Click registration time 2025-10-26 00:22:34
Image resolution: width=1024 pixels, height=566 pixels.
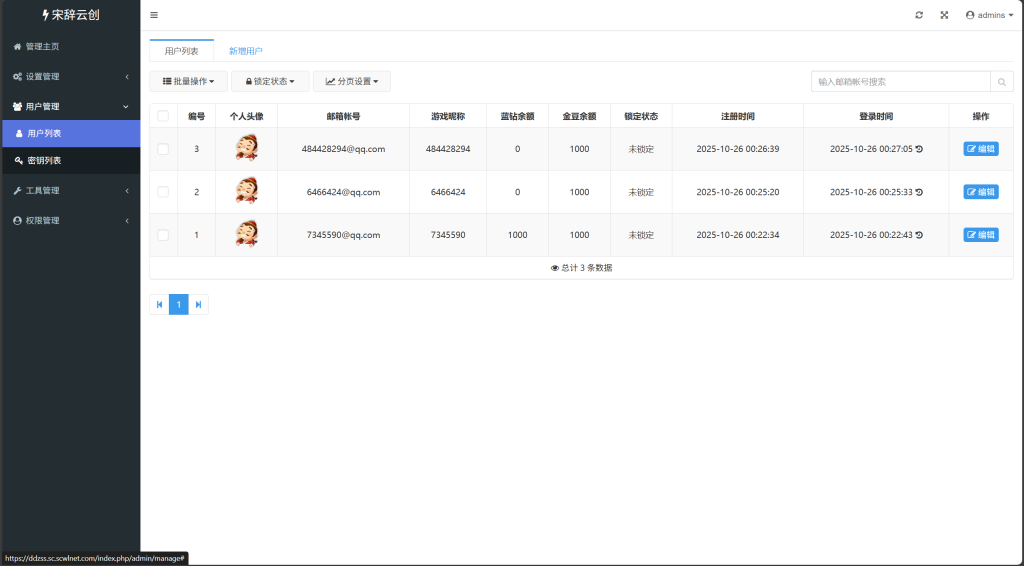click(738, 235)
